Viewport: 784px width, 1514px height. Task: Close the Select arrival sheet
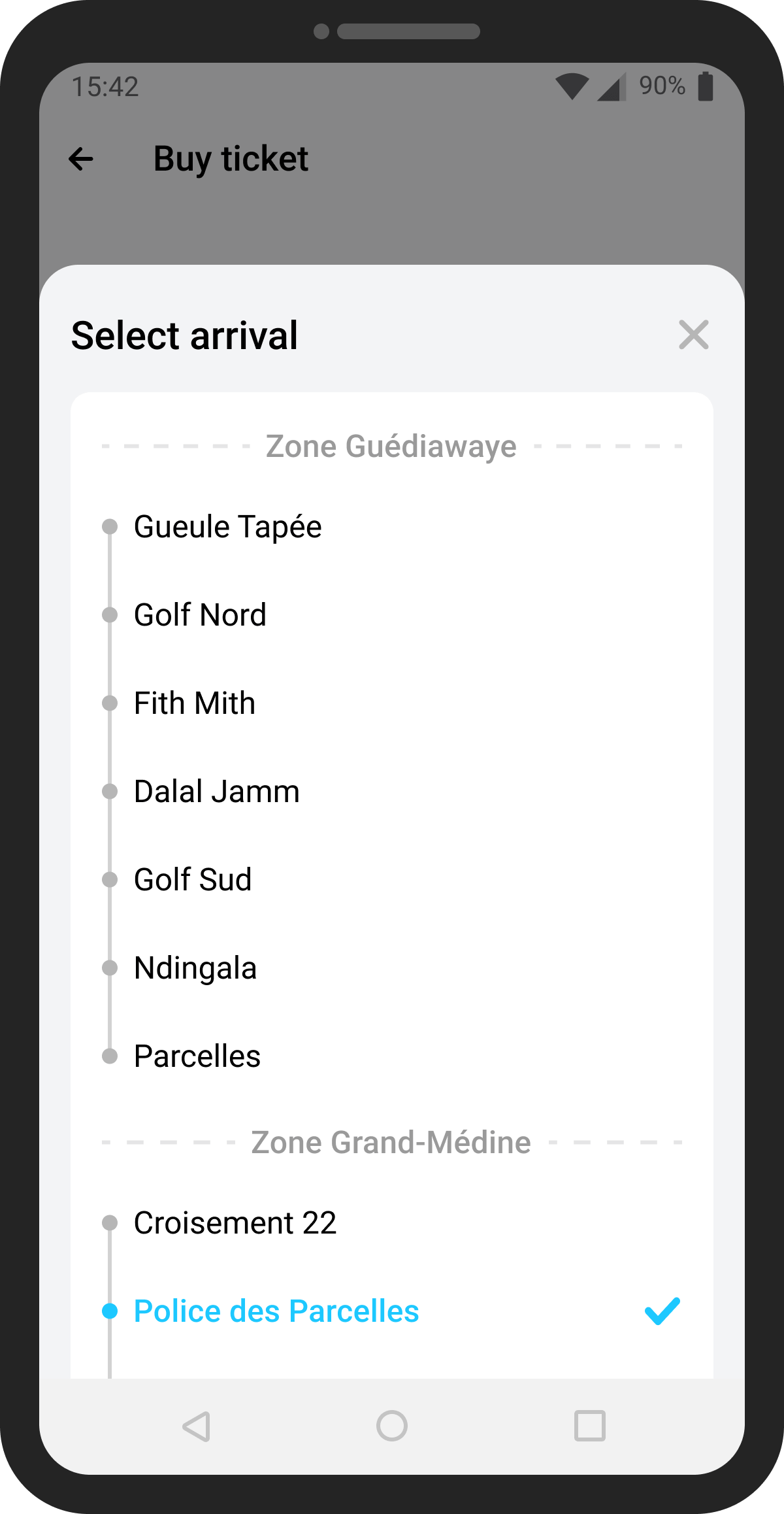(x=693, y=335)
